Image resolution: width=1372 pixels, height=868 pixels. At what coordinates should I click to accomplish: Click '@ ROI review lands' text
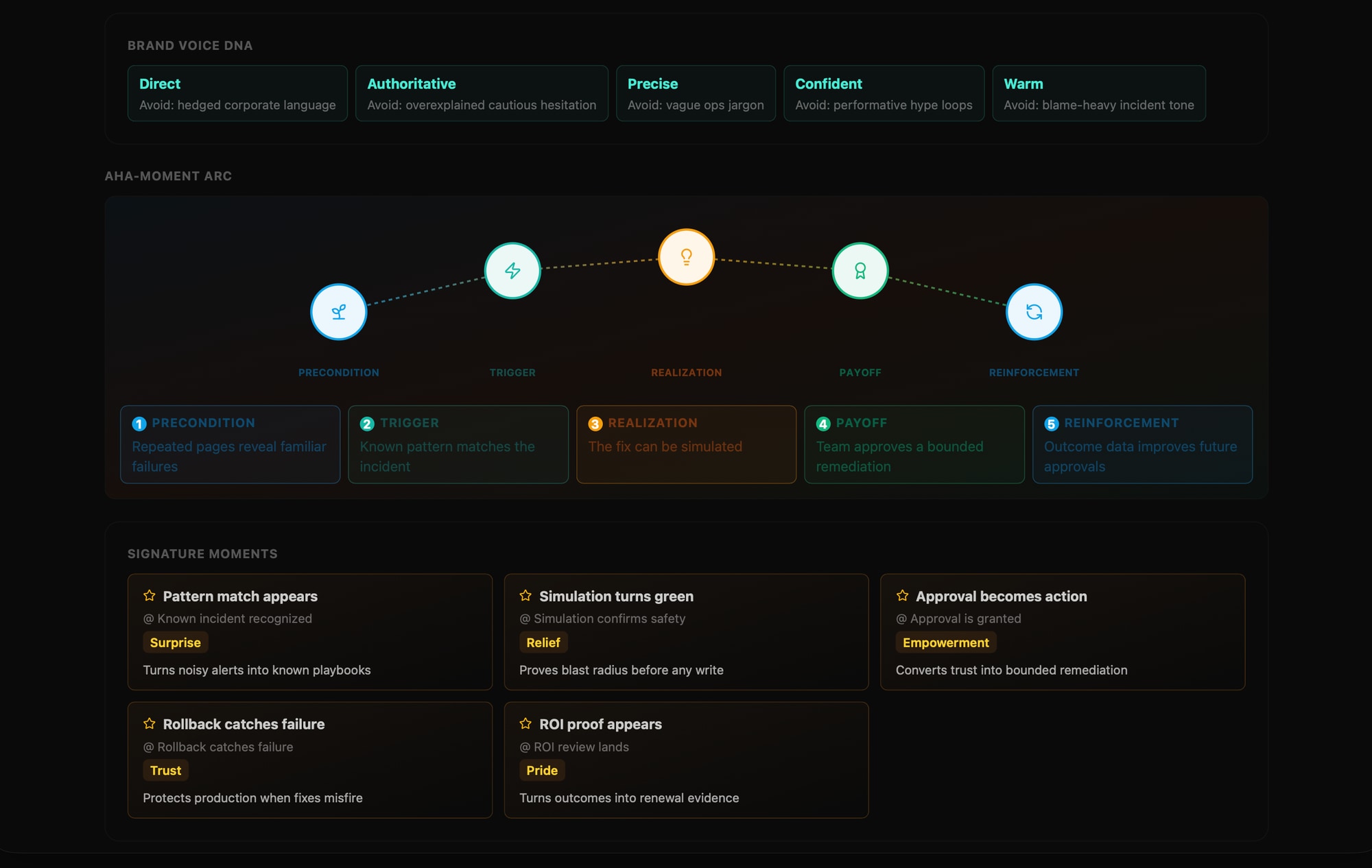574,747
